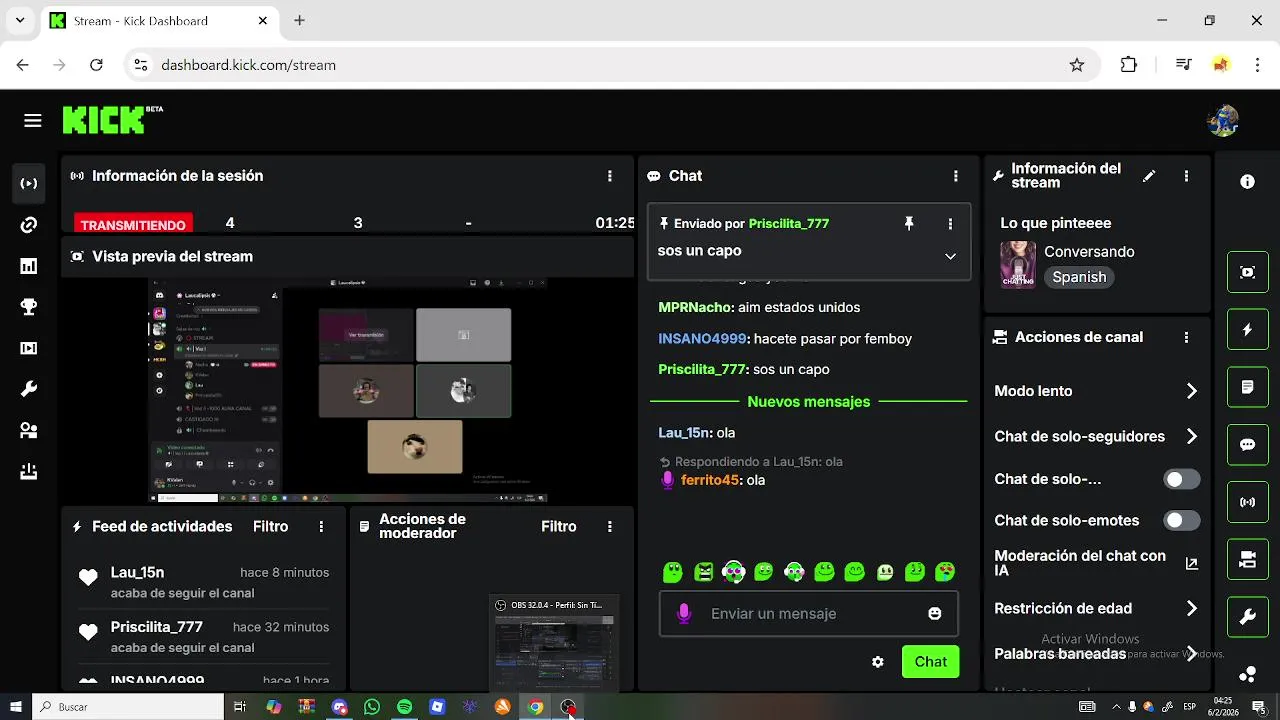Edit stream information with pencil icon
This screenshot has height=720, width=1280.
1149,176
